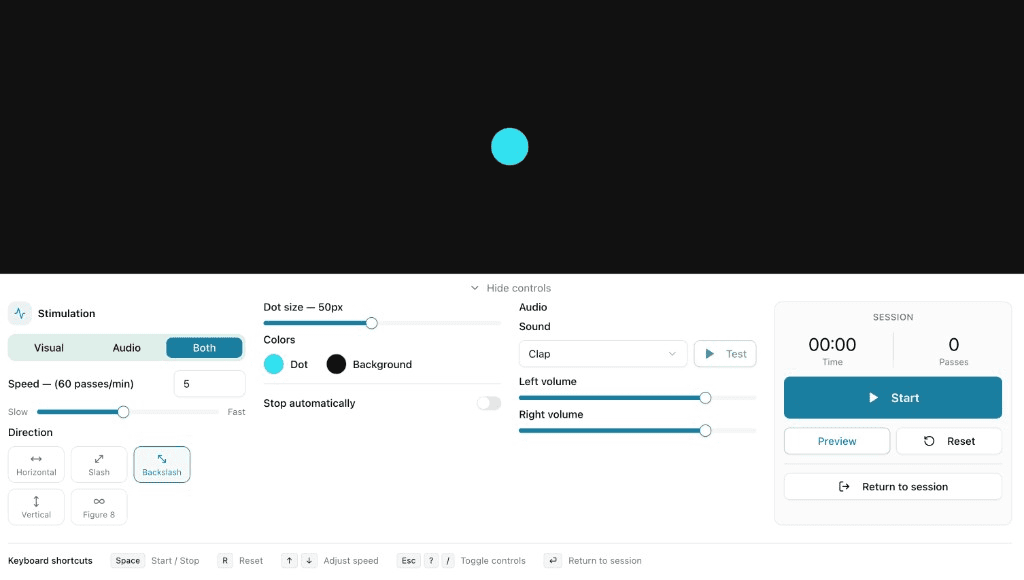Screen dimensions: 1024x580
Task: Click the down arrow key badge
Action: 309,560
